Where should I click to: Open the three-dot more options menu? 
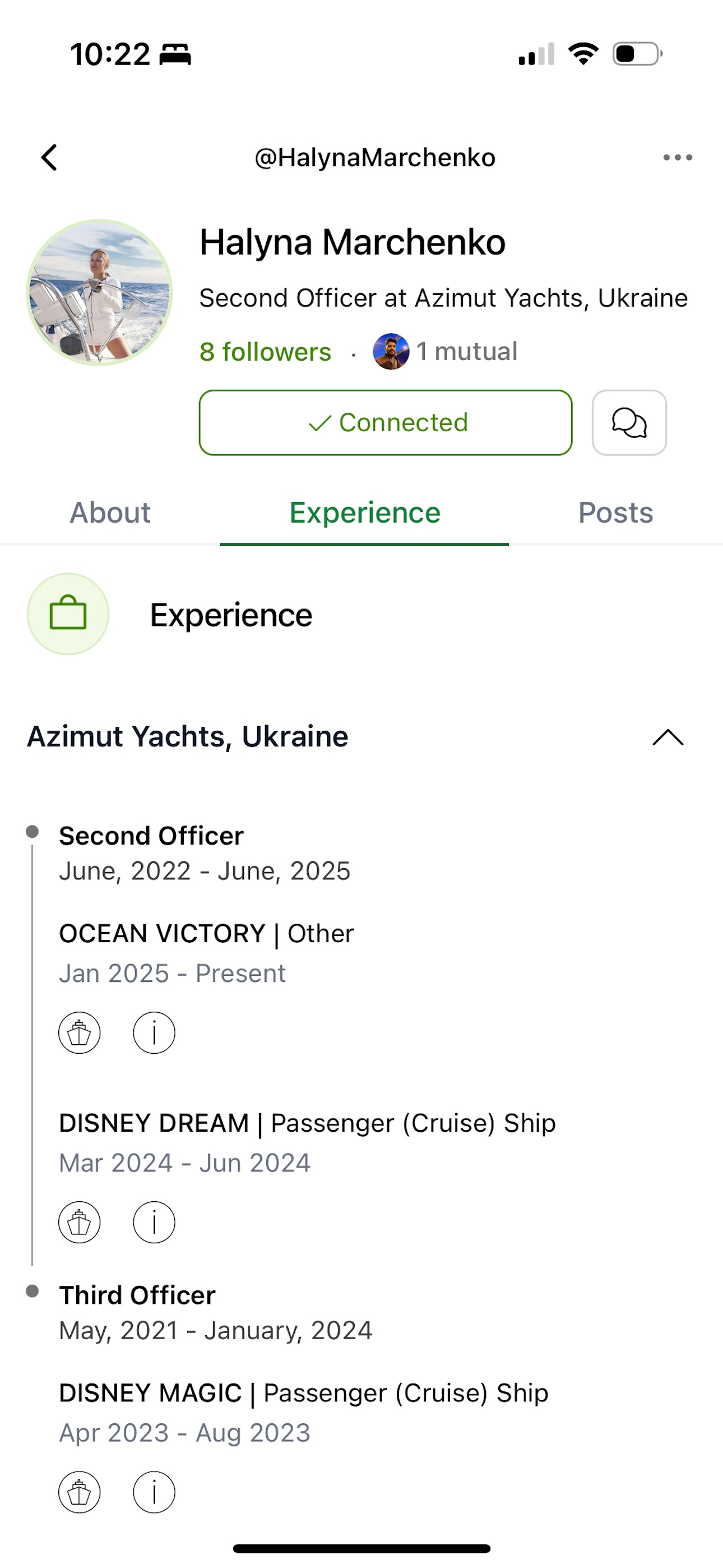point(678,158)
